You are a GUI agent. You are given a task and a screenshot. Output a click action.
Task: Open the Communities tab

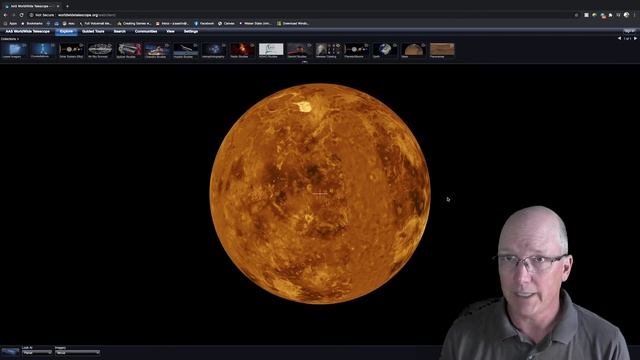(x=146, y=31)
